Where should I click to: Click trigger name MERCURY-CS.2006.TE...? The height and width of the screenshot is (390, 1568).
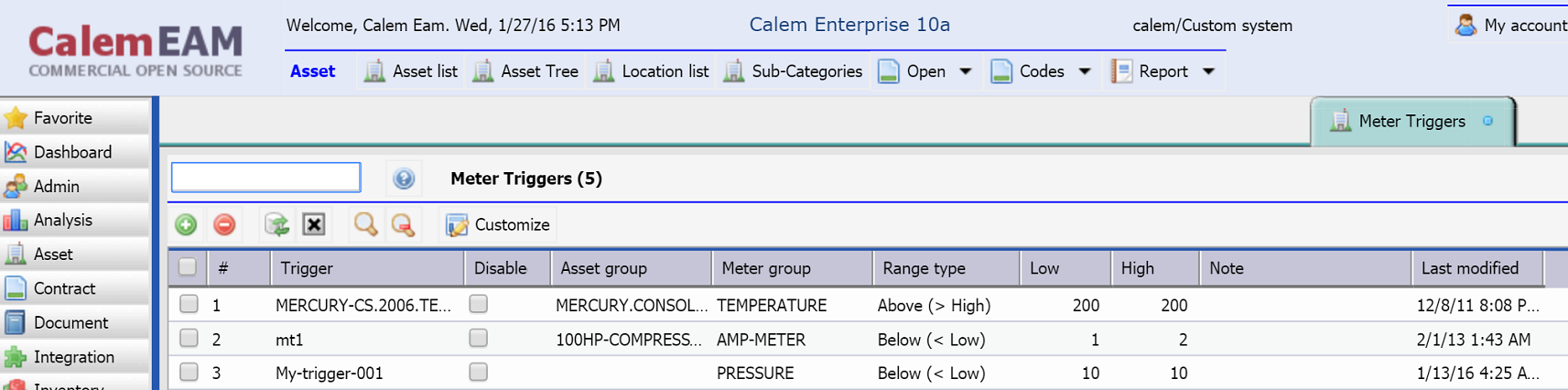click(363, 306)
